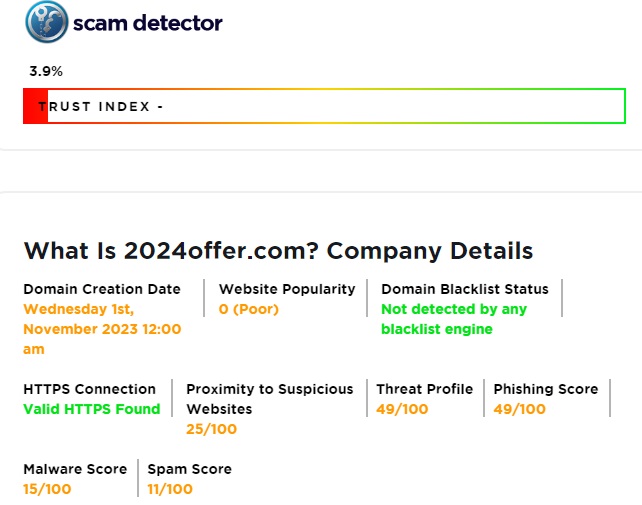This screenshot has width=642, height=505.
Task: Click the 11/100 Spam Score value
Action: [x=170, y=489]
